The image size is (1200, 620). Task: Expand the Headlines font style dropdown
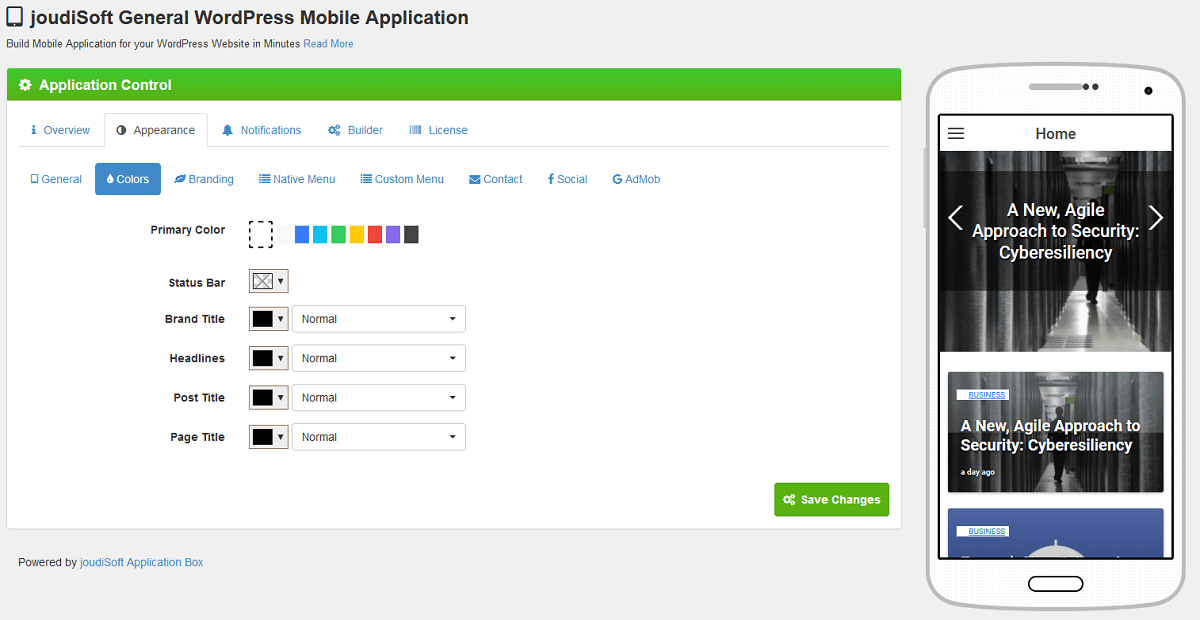tap(378, 358)
